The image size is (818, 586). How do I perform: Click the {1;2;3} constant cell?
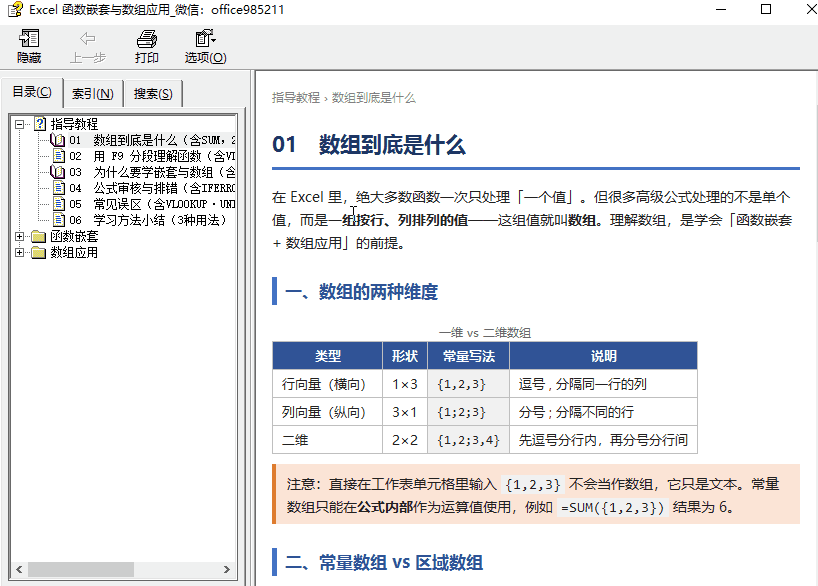[468, 412]
